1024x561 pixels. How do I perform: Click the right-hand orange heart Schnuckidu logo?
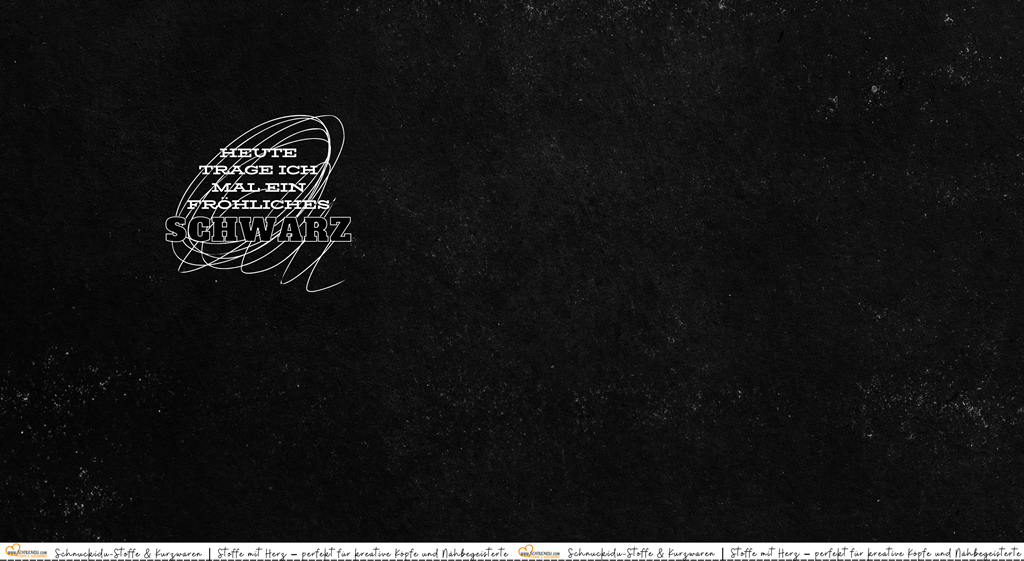pyautogui.click(x=539, y=552)
